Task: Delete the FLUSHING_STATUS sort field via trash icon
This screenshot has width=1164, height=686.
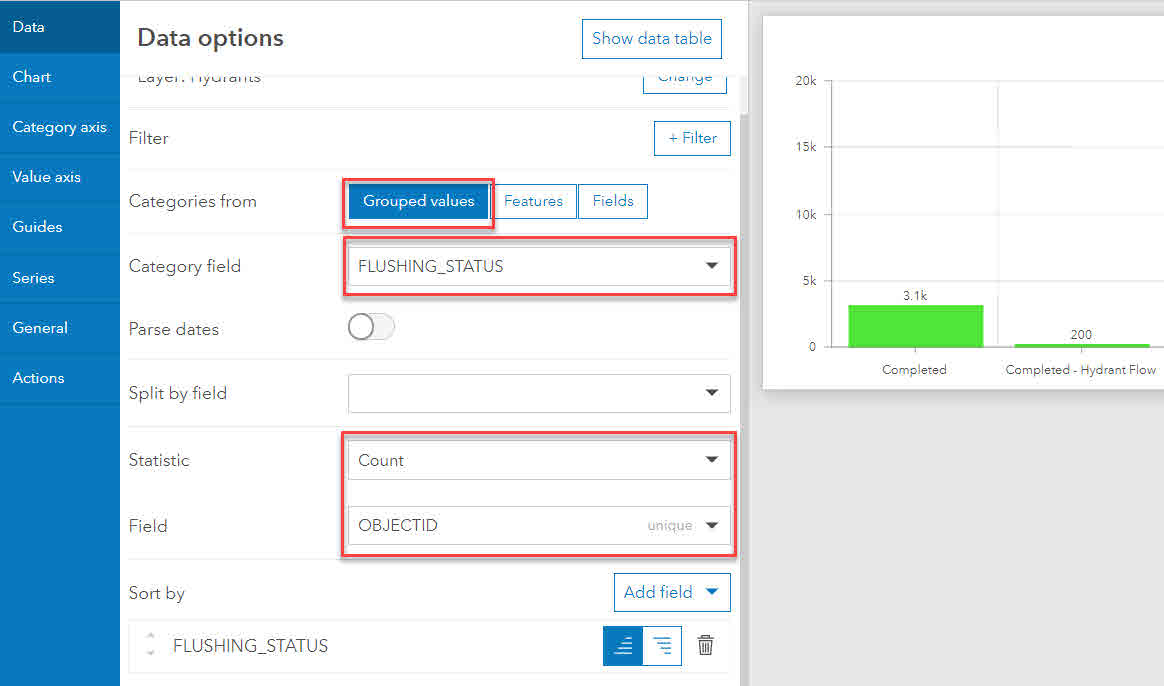Action: (x=705, y=645)
